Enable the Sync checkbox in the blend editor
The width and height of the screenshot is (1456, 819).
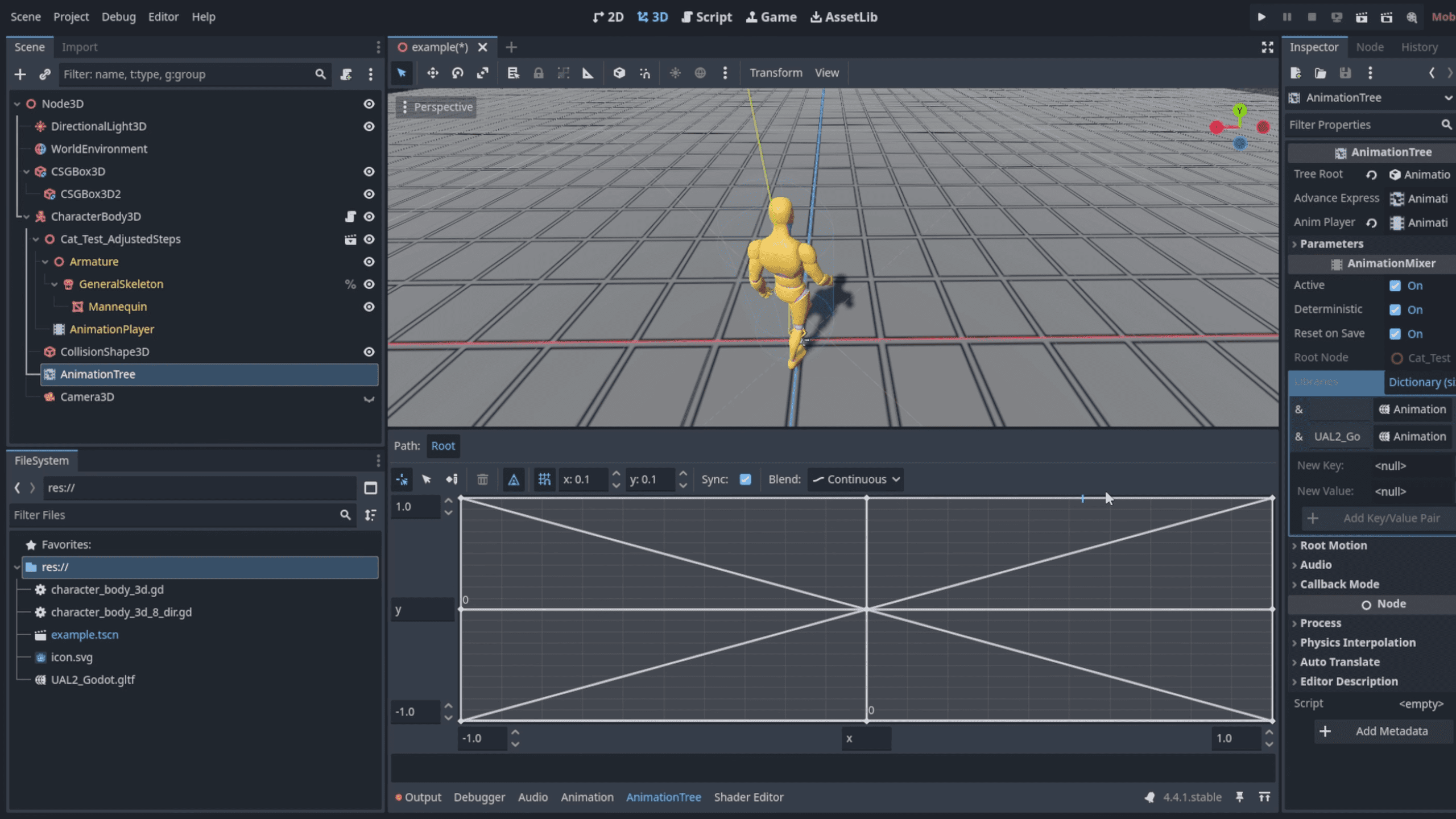click(x=745, y=479)
